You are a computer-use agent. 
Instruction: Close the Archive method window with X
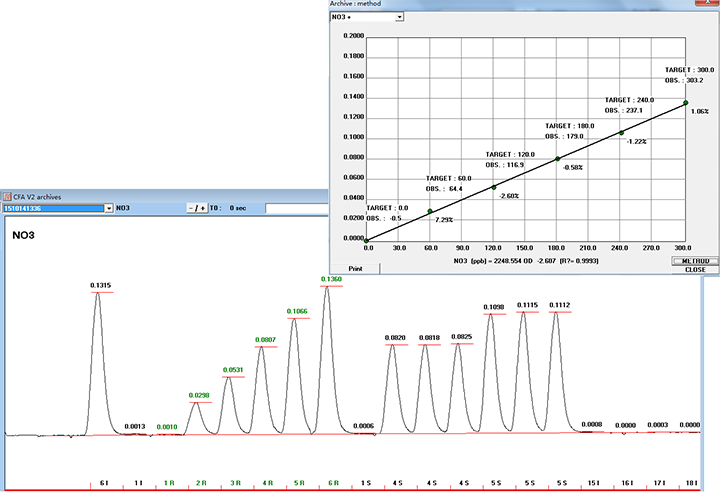pos(708,5)
